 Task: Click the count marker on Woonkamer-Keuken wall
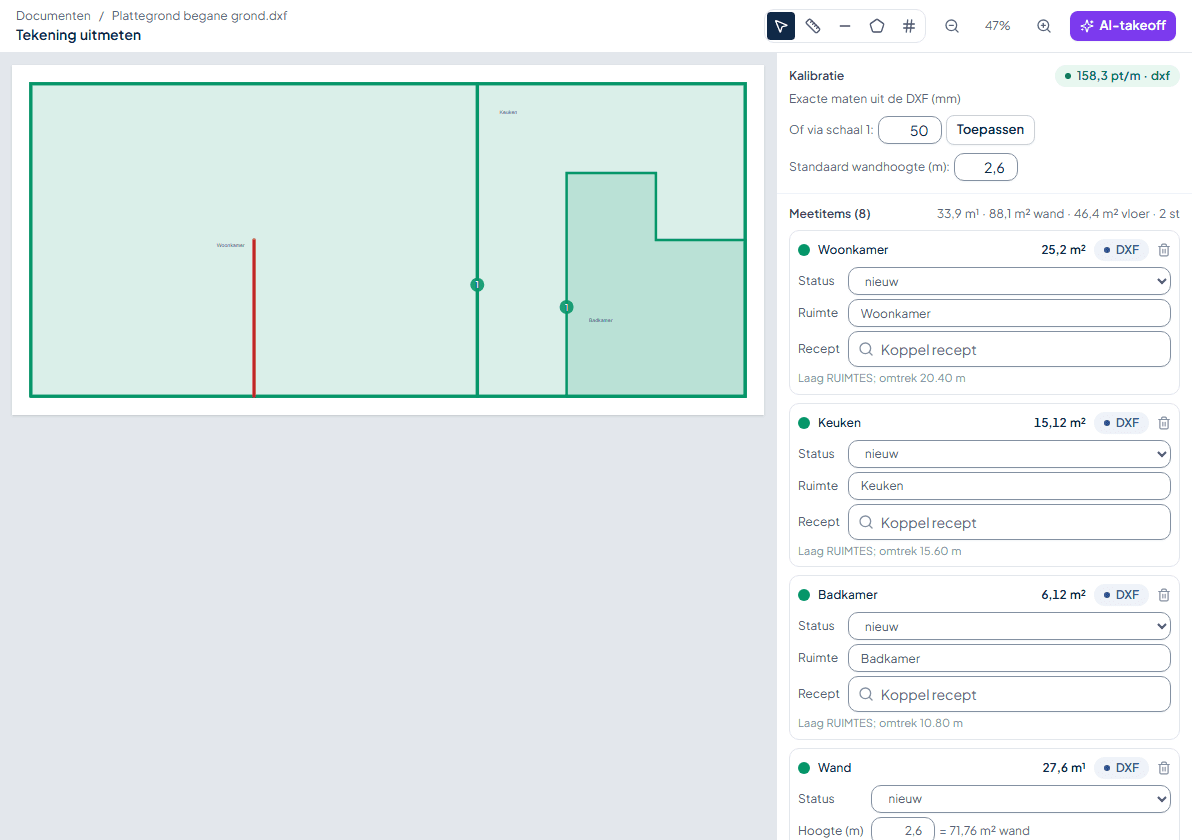tap(477, 285)
